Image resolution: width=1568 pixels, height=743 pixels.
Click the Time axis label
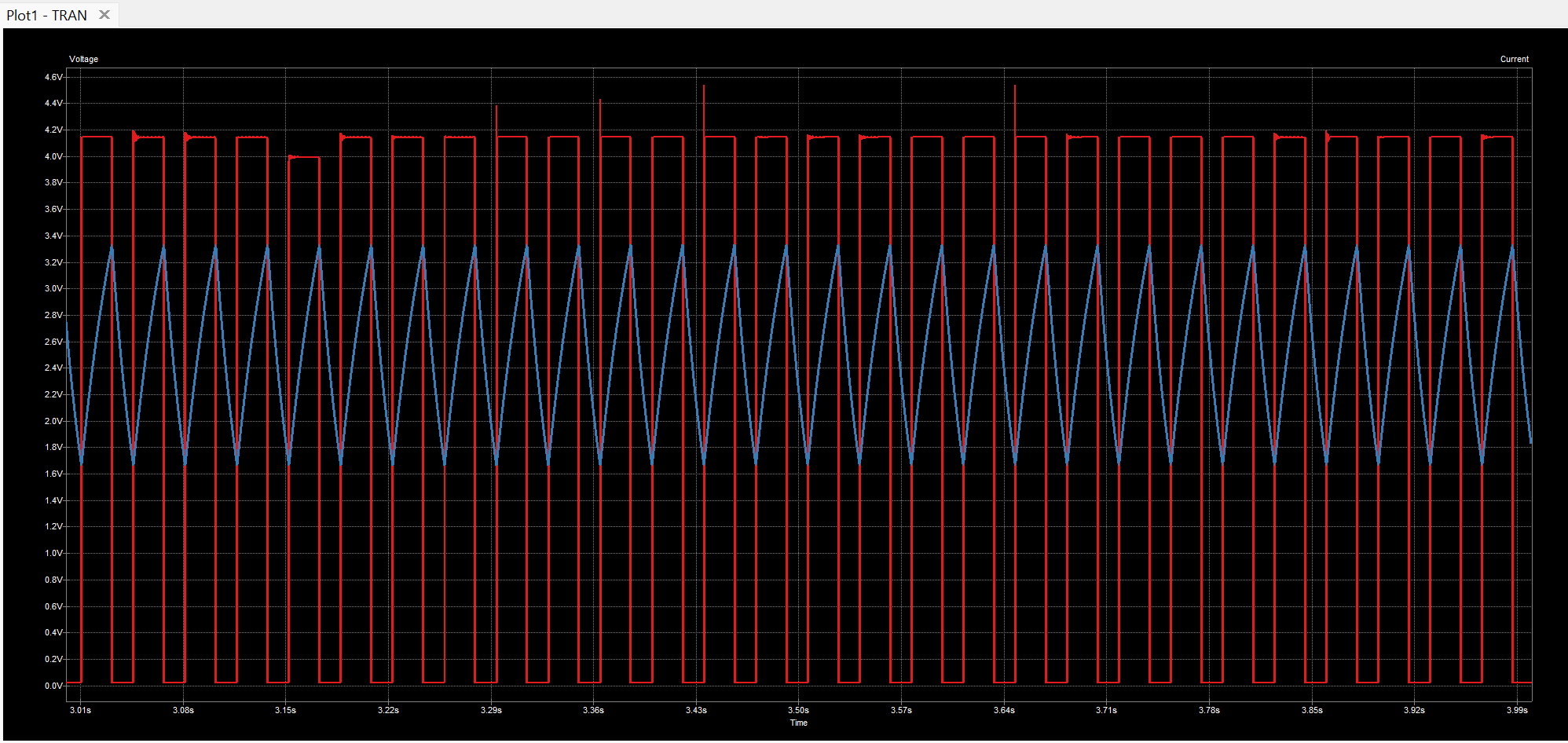click(799, 723)
